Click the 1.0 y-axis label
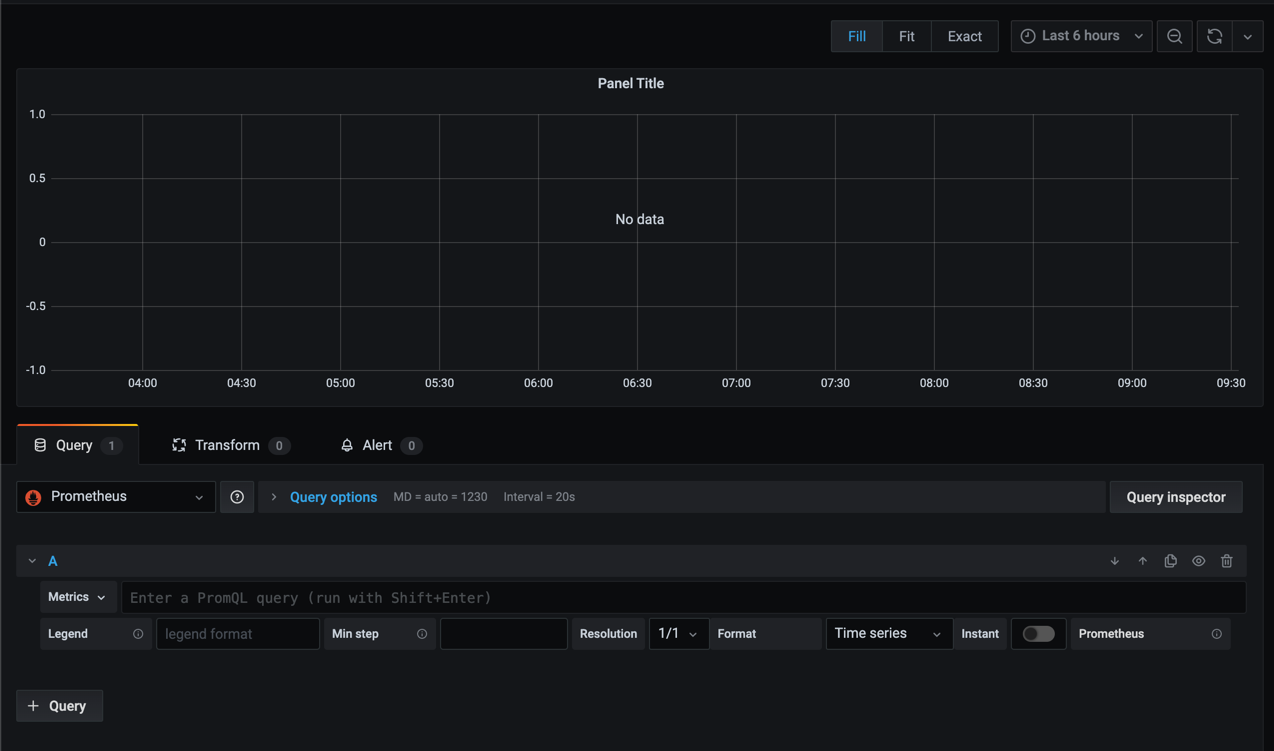Image resolution: width=1274 pixels, height=751 pixels. (37, 114)
